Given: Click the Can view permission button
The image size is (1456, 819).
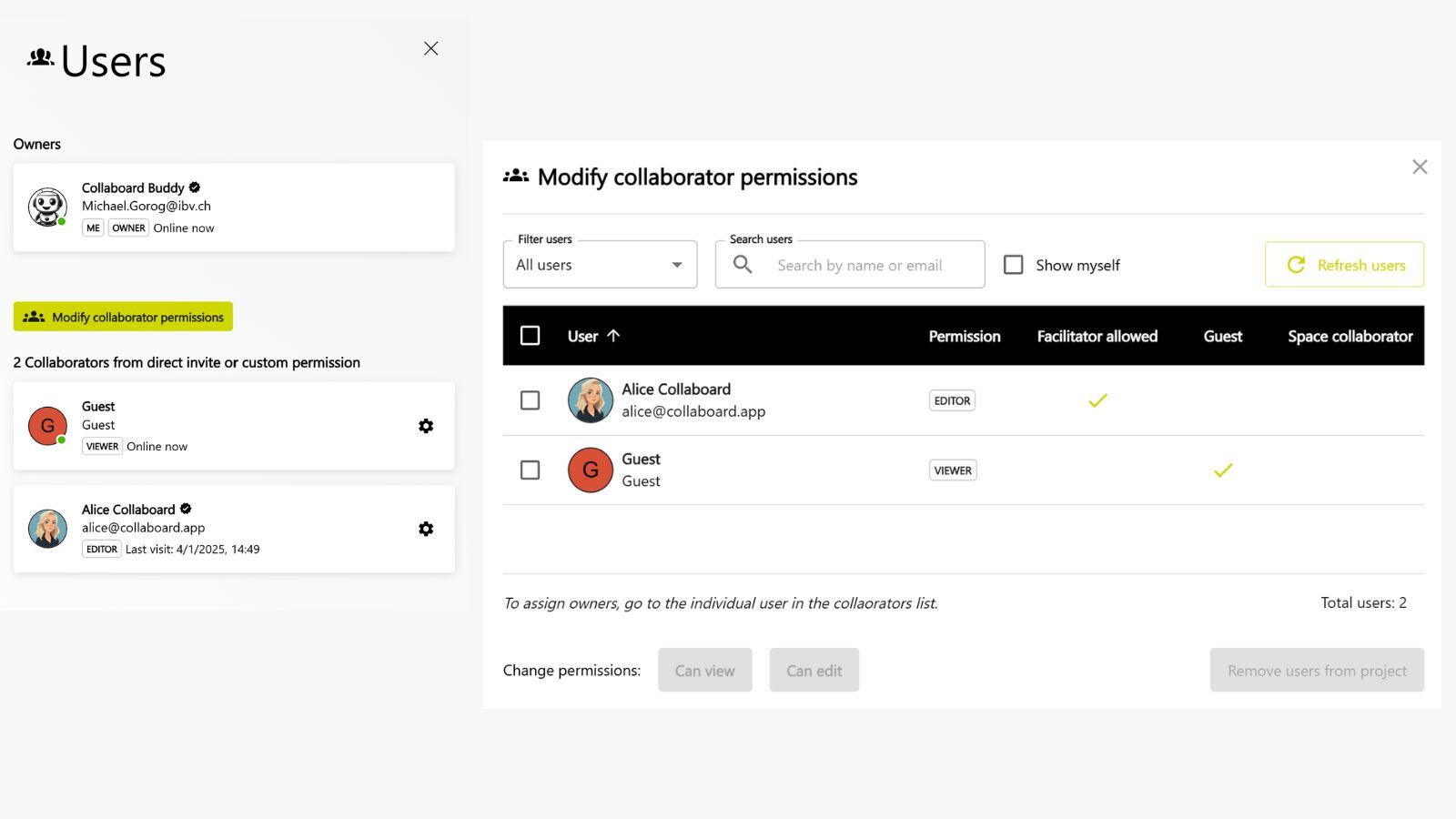Looking at the screenshot, I should click(x=704, y=670).
